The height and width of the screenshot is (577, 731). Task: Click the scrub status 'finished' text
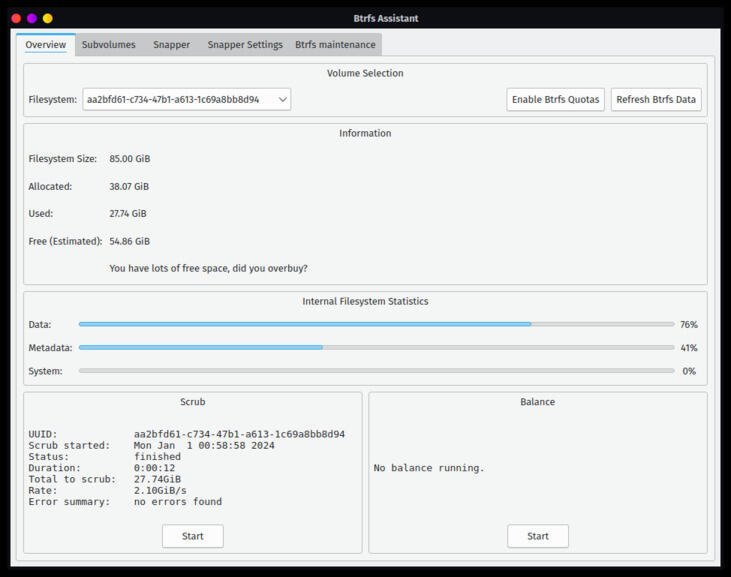tap(157, 456)
